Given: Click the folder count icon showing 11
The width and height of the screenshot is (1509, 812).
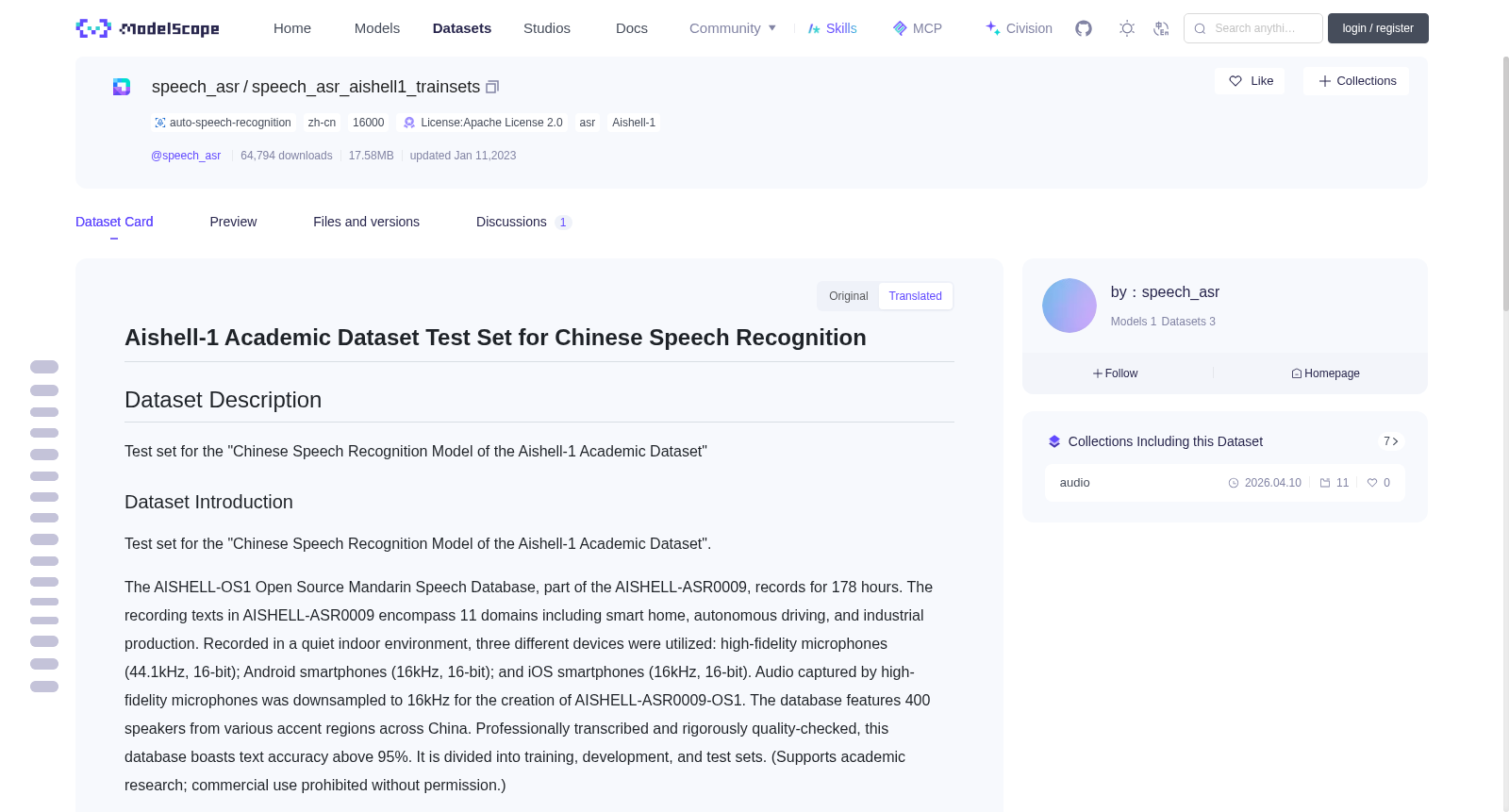Looking at the screenshot, I should click(1325, 483).
